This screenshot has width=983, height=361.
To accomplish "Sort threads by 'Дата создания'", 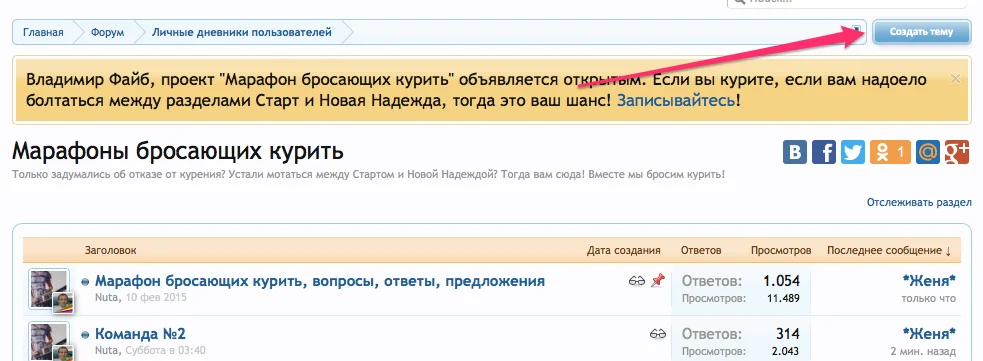I will click(x=624, y=250).
